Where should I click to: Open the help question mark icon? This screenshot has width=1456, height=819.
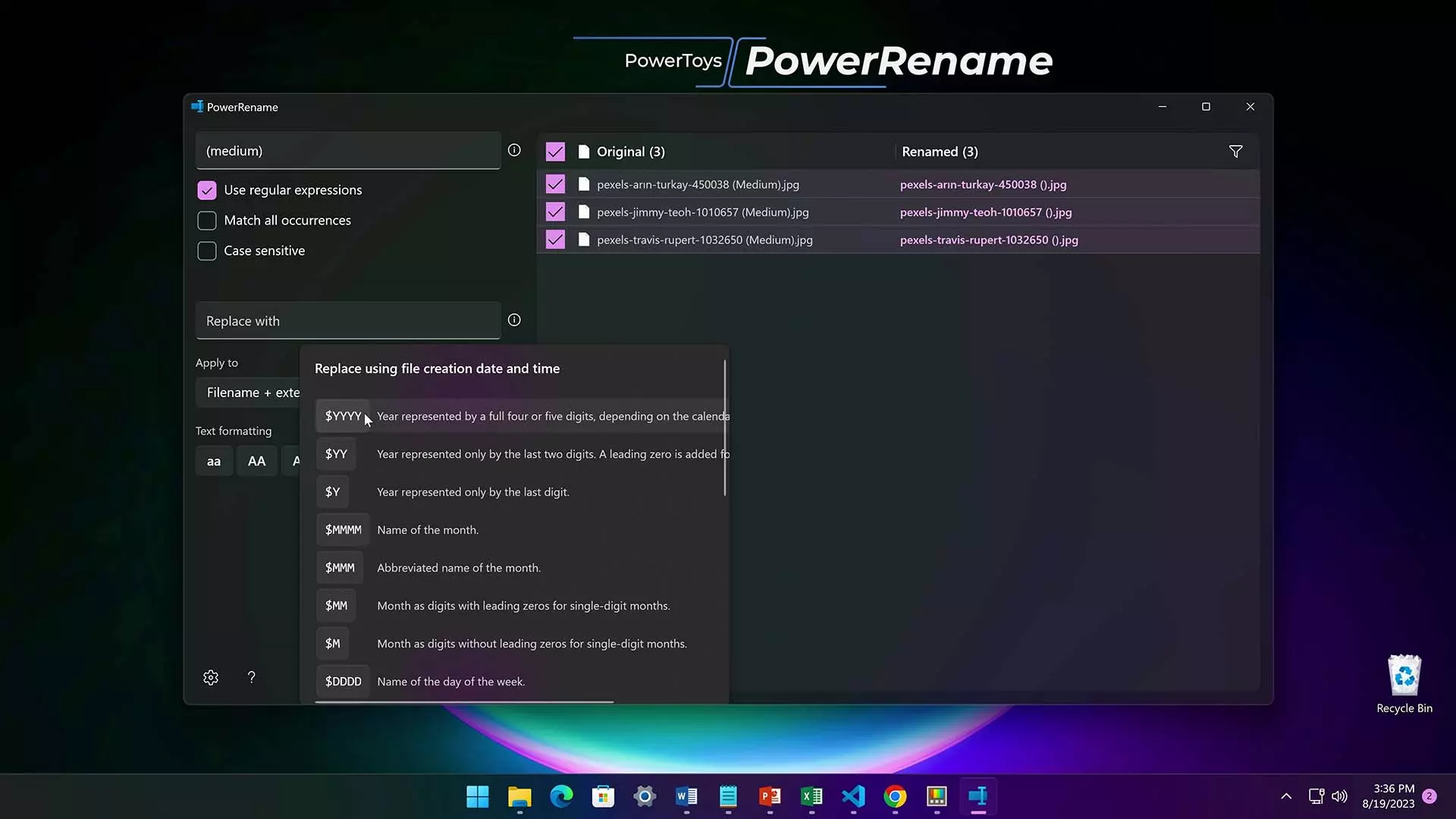coord(251,677)
